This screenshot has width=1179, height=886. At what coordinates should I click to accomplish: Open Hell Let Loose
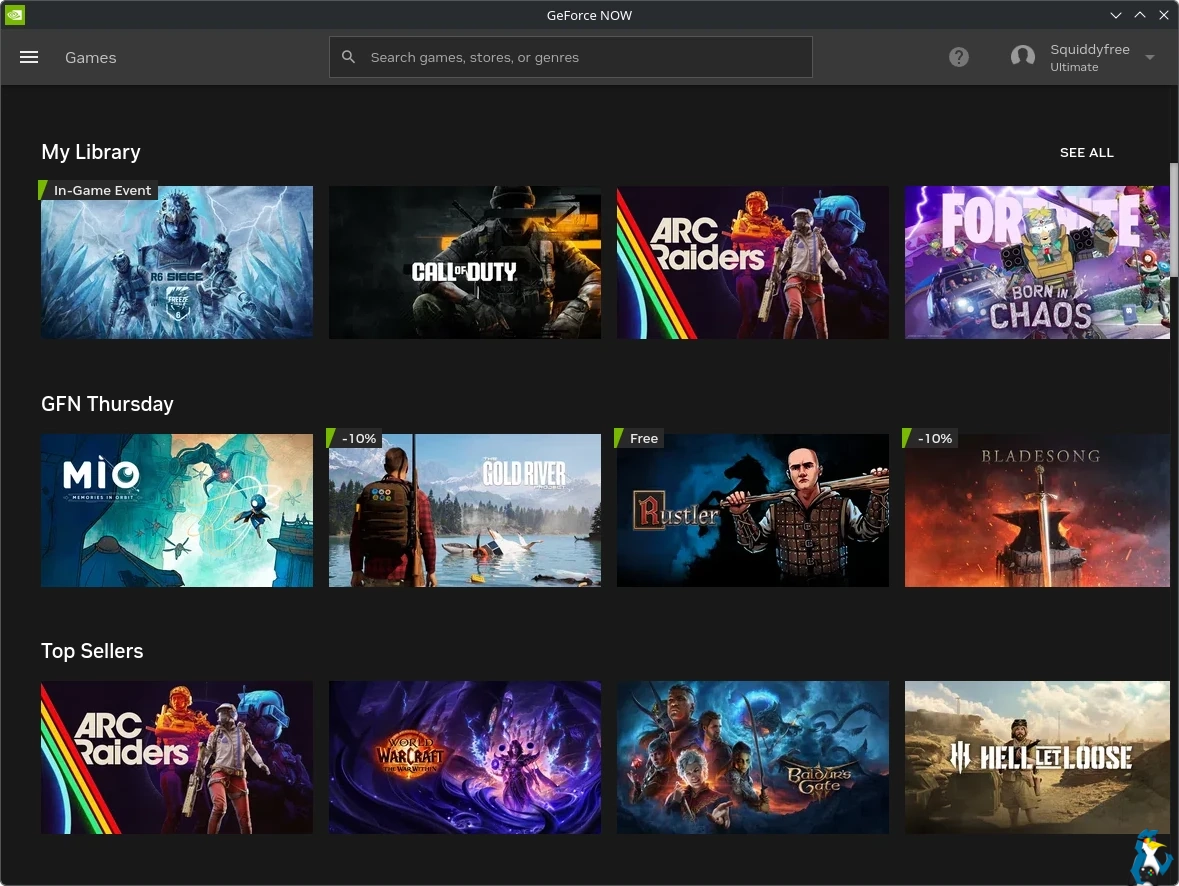tap(1037, 757)
